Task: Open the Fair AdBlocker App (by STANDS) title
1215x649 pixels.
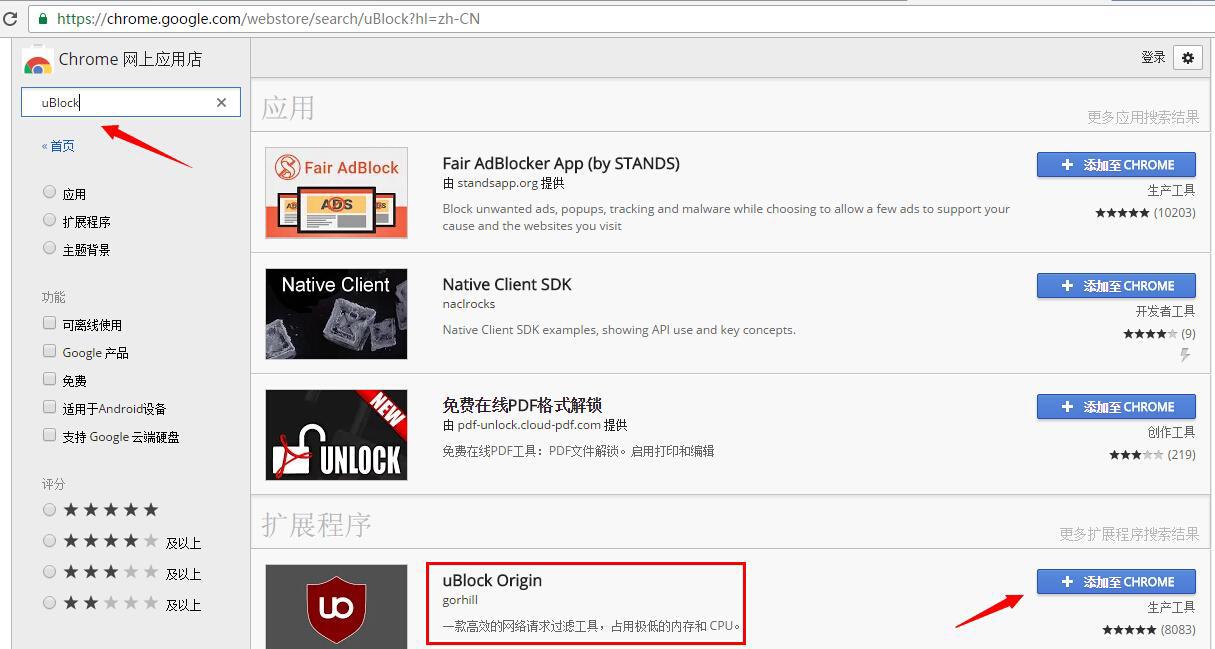Action: (x=561, y=163)
